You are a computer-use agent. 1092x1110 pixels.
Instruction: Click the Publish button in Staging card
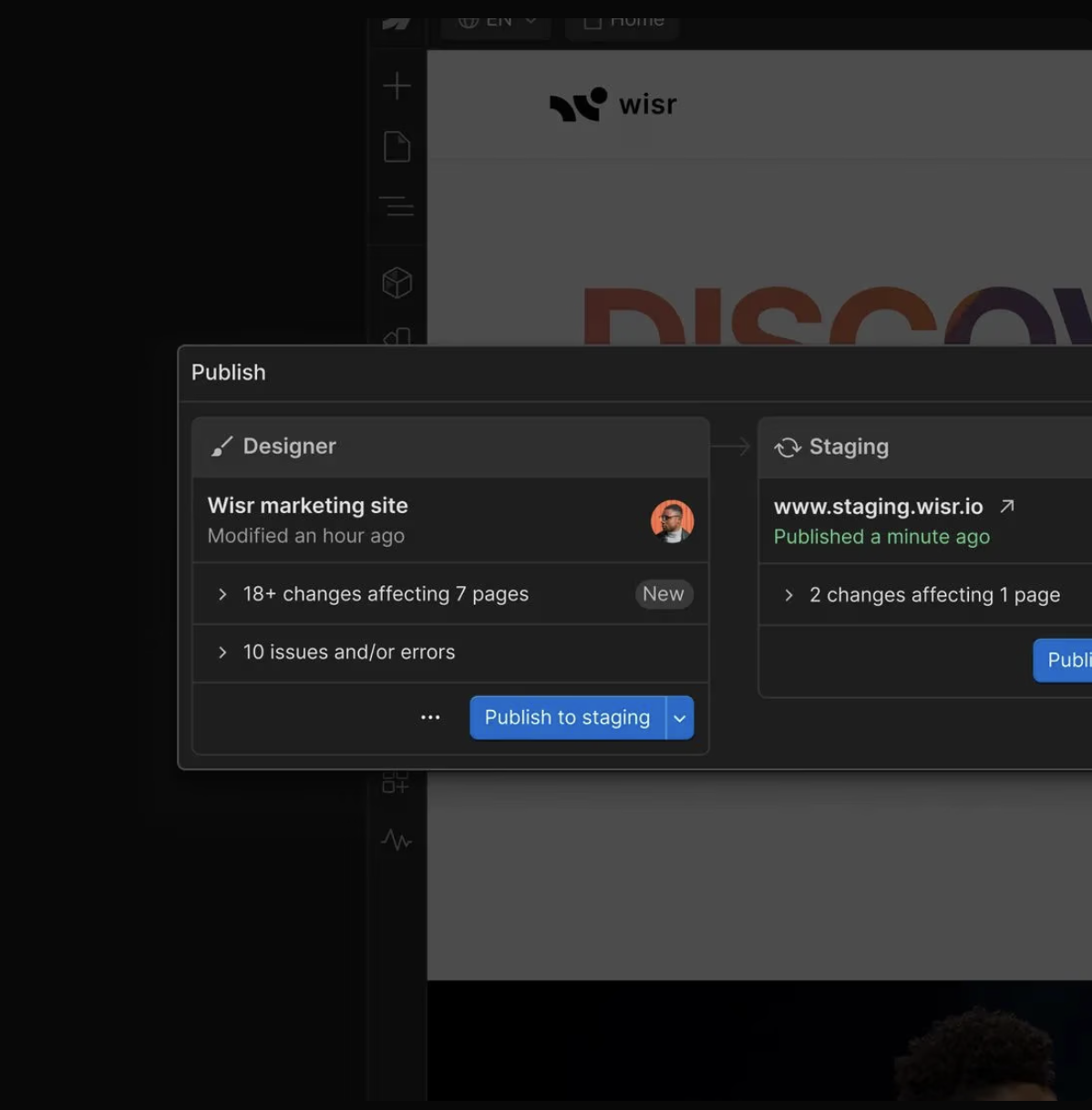click(1063, 660)
